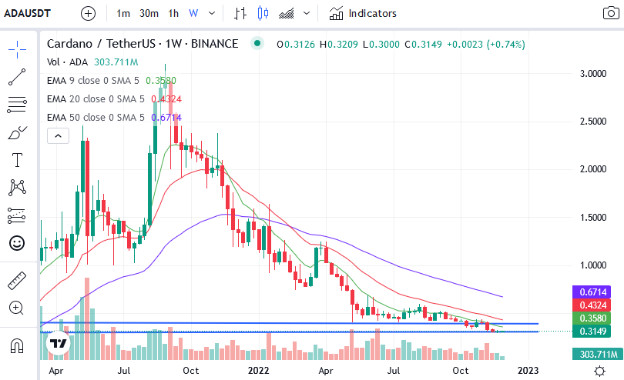Select the Text annotation tool
This screenshot has width=624, height=380.
pyautogui.click(x=17, y=160)
